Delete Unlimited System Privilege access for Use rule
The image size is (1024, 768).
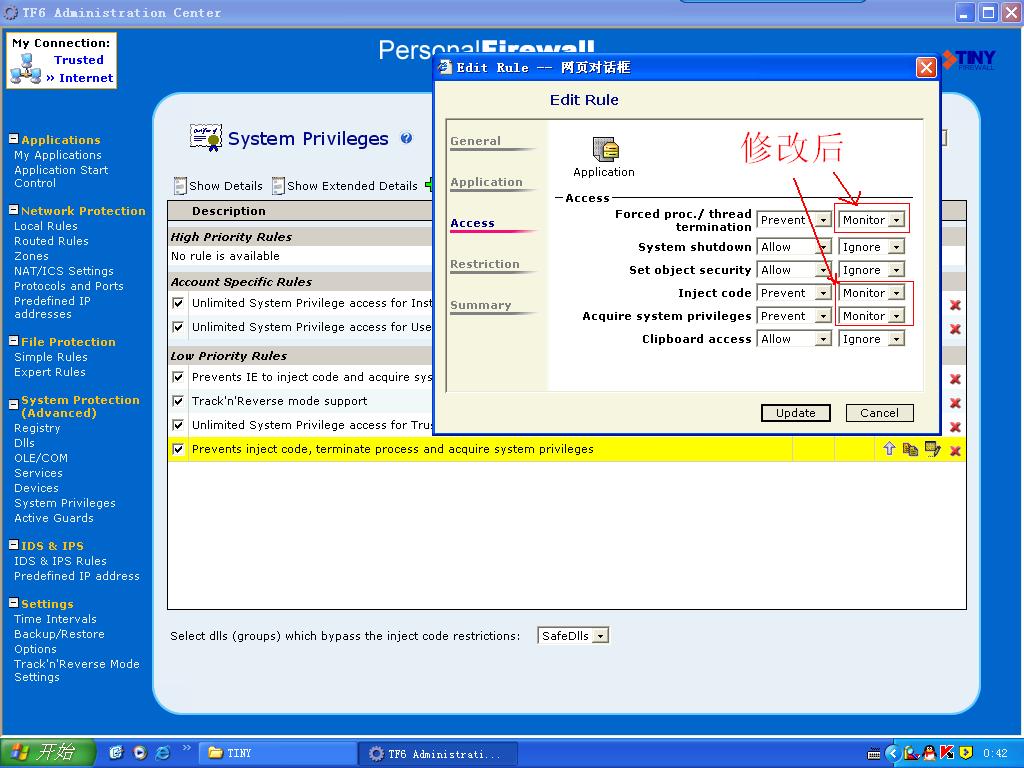[x=955, y=328]
